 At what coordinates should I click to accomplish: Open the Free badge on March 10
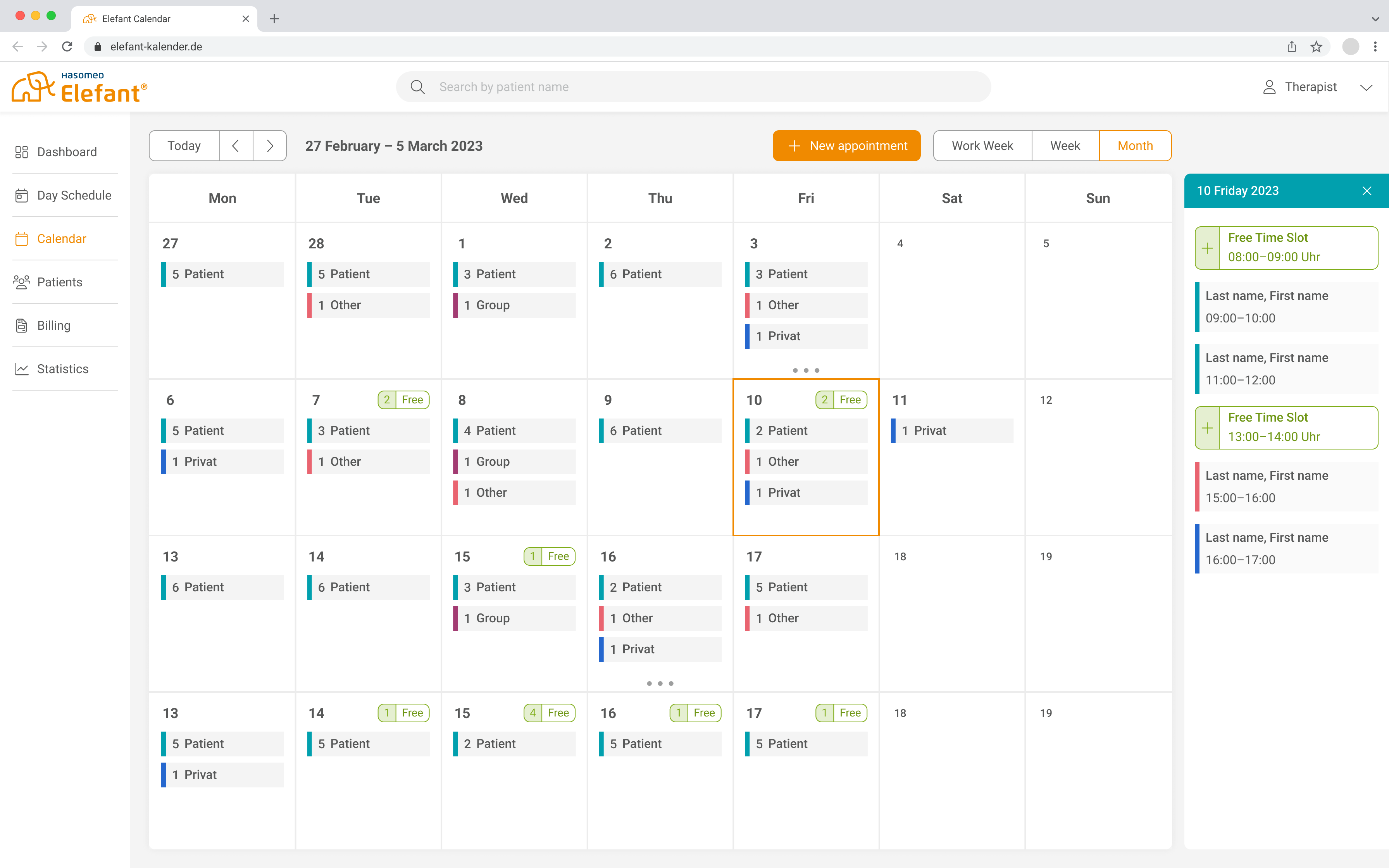point(841,400)
